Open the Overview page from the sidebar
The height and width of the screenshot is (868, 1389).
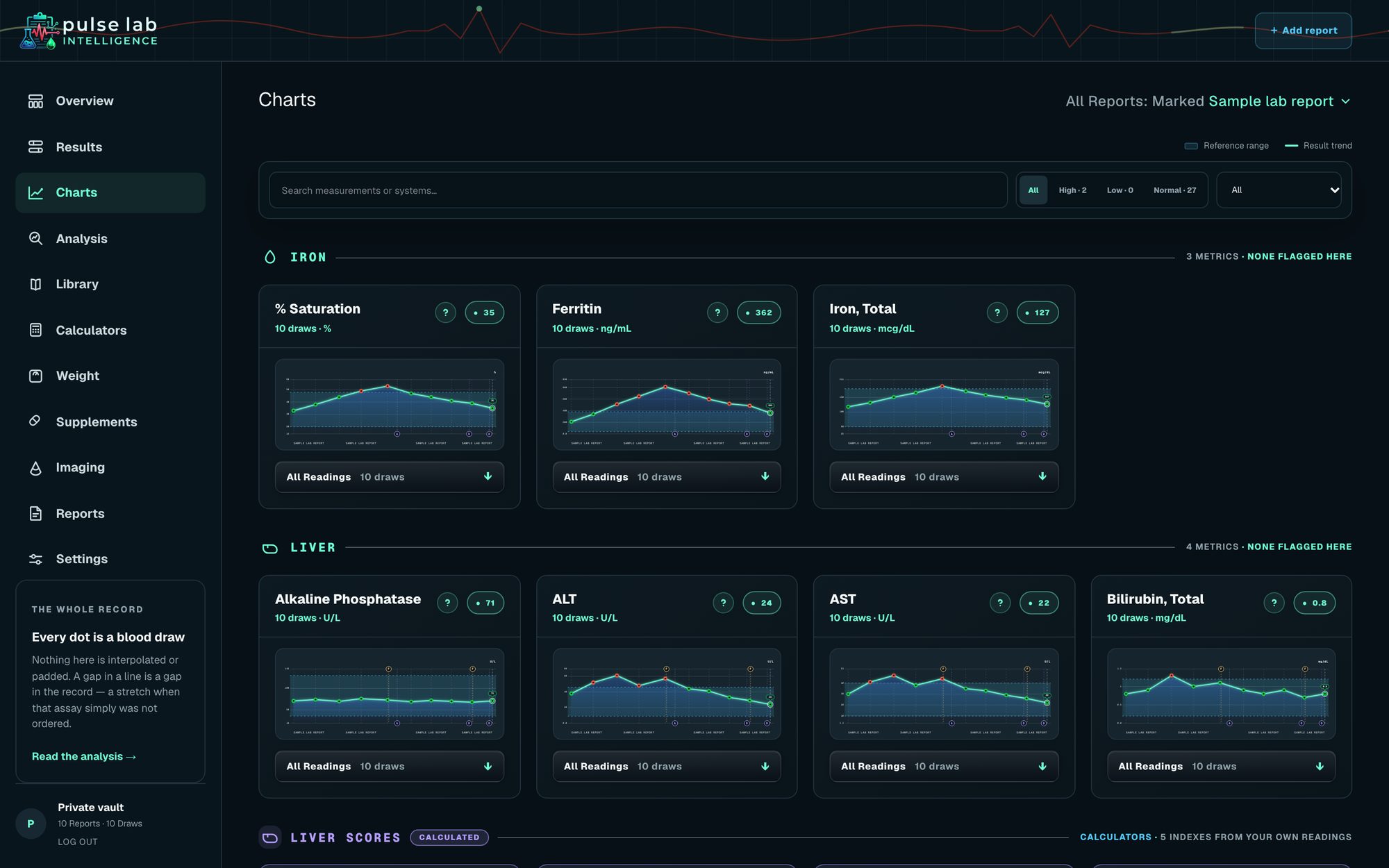[110, 101]
